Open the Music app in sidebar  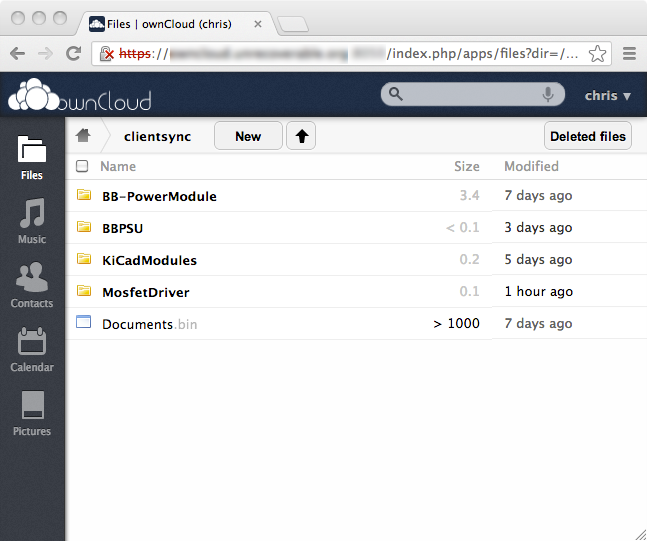tap(32, 221)
